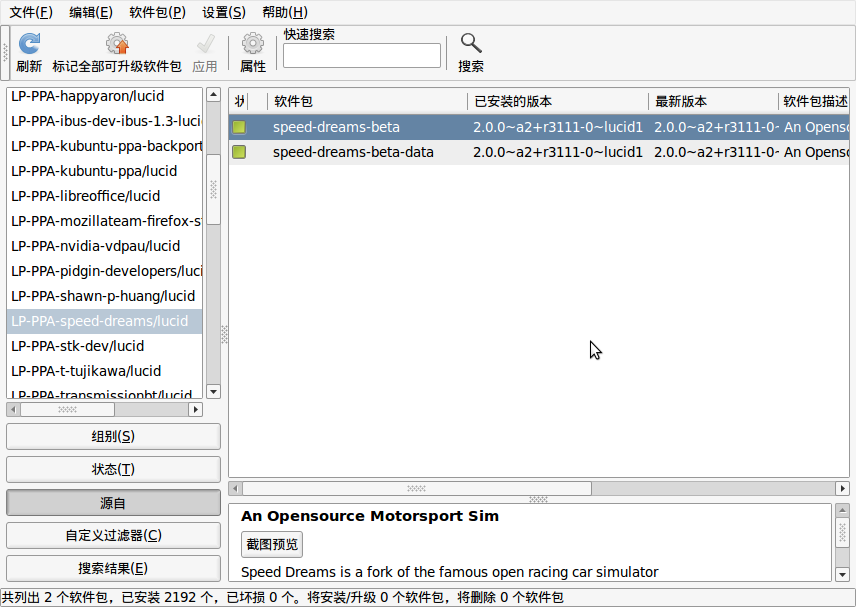This screenshot has height=607, width=856.
Task: Sort by latest version (最新版本) column header
Action: (713, 102)
